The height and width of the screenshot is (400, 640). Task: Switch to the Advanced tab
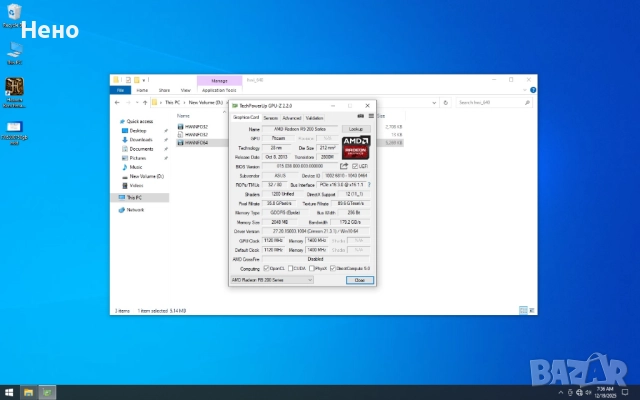[x=292, y=118]
